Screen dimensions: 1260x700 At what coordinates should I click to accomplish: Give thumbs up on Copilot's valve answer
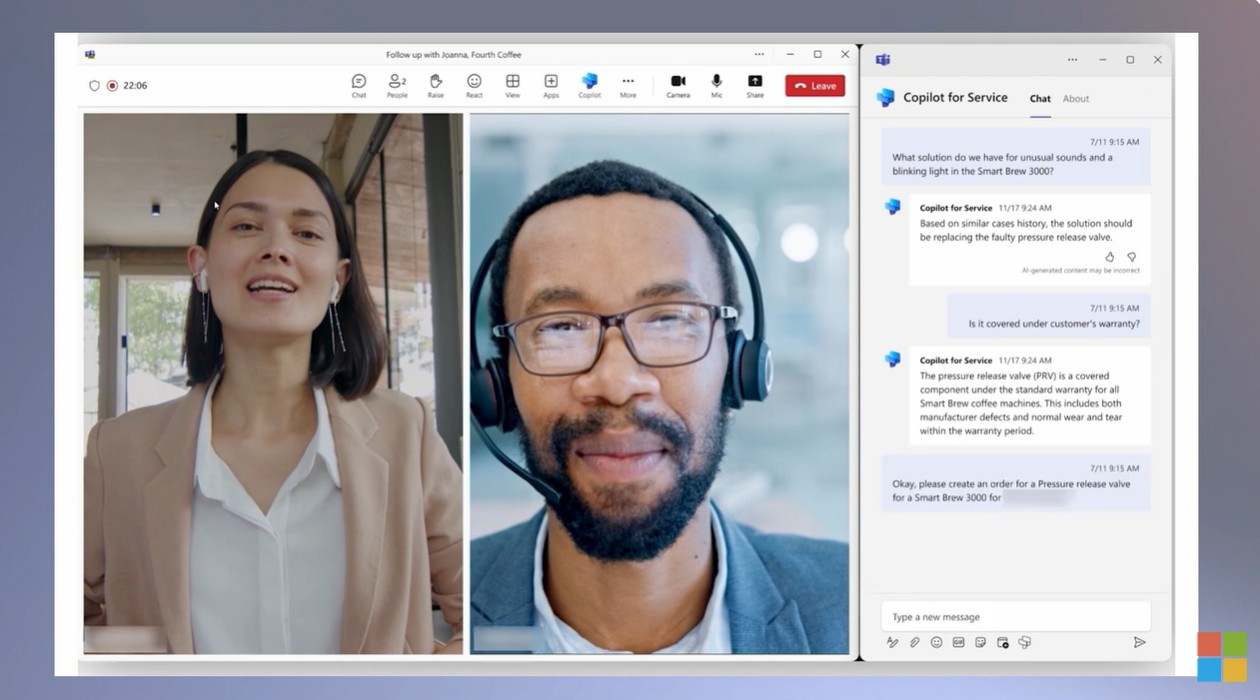pyautogui.click(x=1109, y=257)
